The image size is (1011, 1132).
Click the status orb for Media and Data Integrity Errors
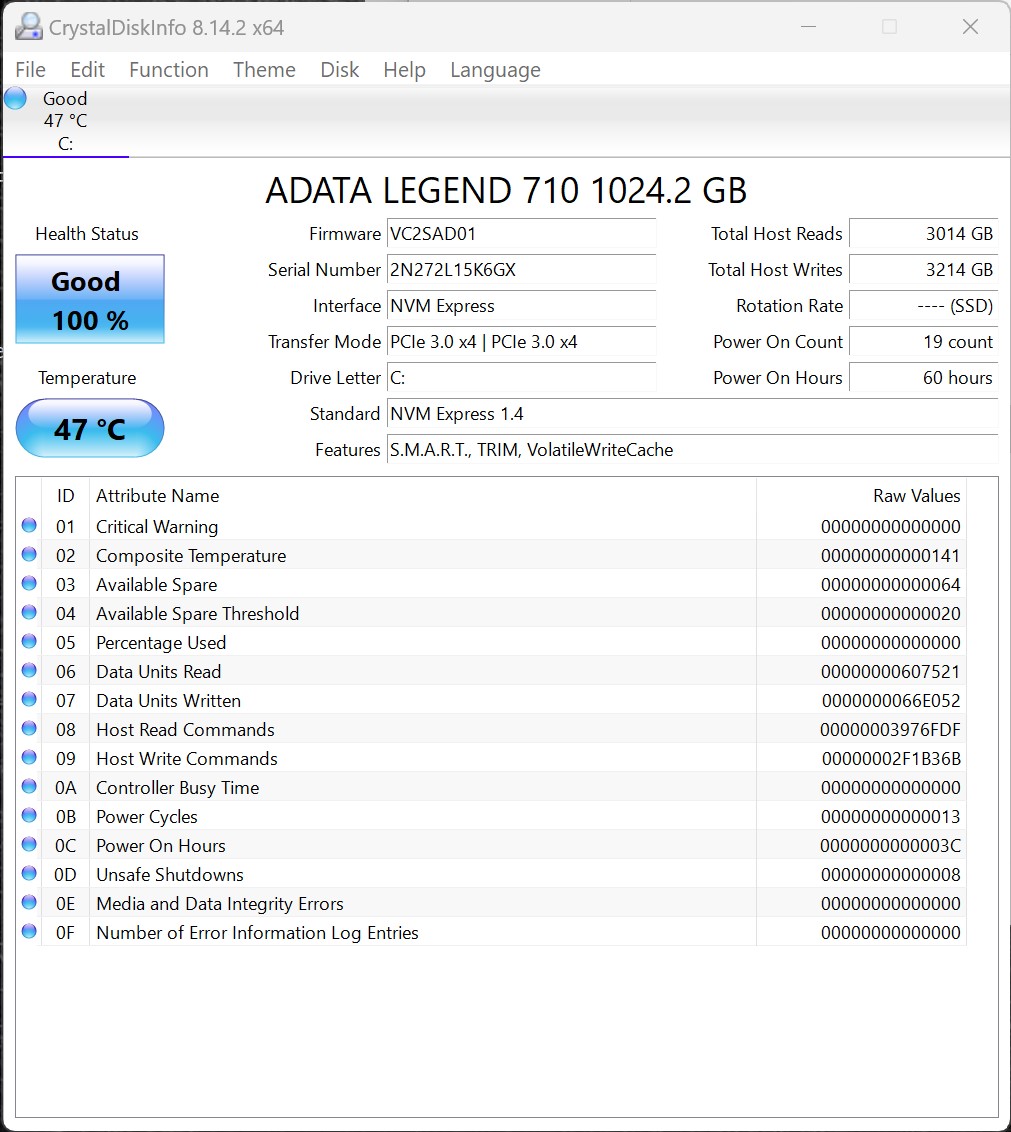(x=29, y=902)
